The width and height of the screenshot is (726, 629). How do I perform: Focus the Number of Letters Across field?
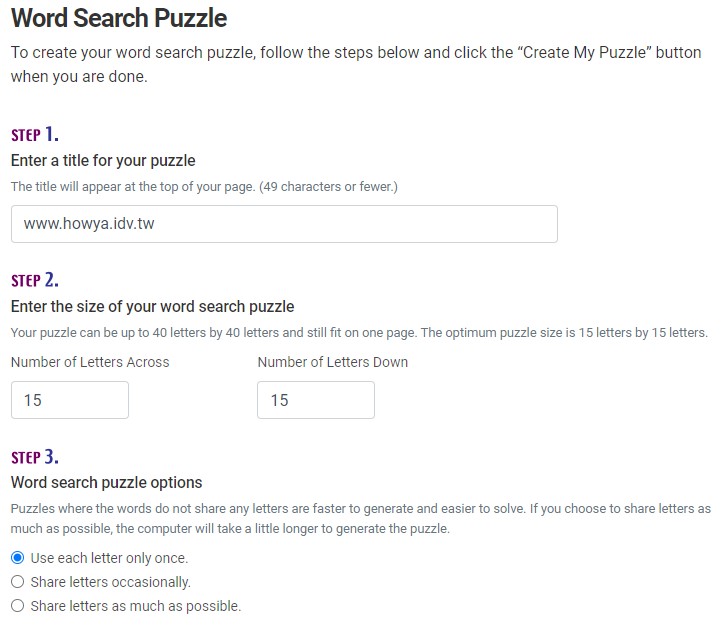pos(70,400)
